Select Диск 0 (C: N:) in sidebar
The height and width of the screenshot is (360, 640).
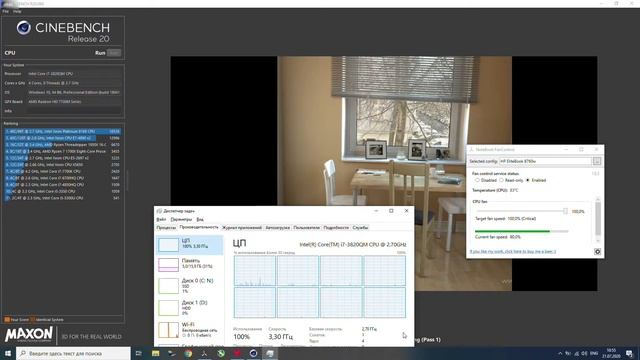pos(190,286)
